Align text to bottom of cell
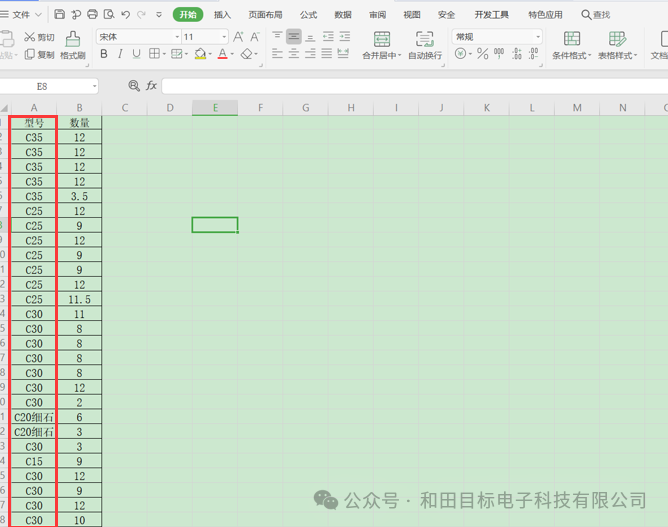This screenshot has width=668, height=527. coord(310,37)
